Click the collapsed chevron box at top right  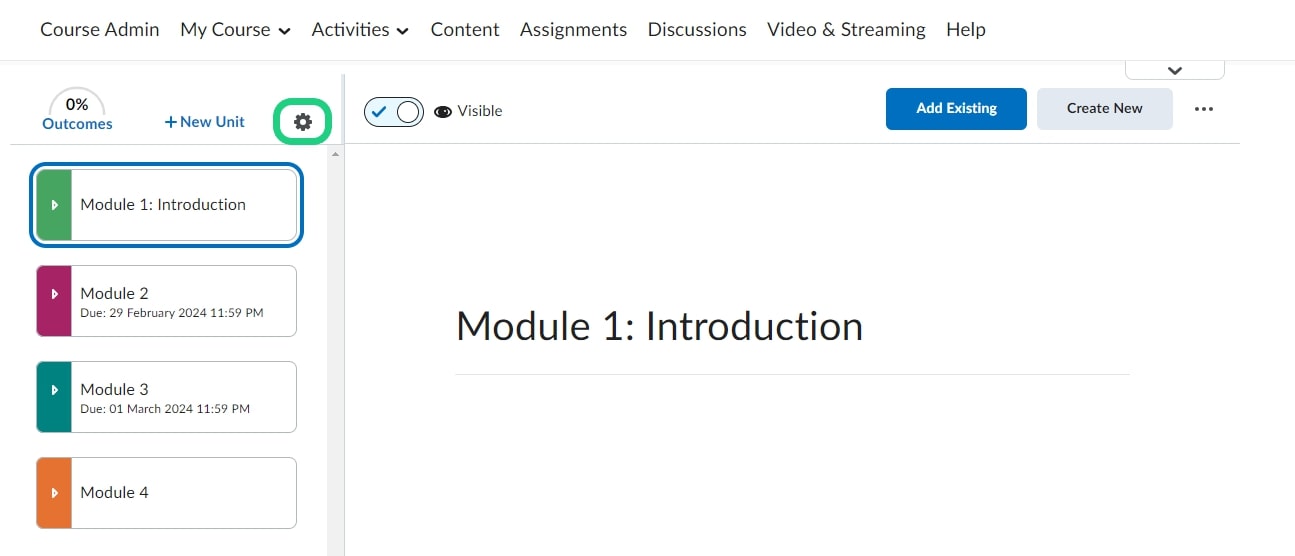click(x=1175, y=70)
